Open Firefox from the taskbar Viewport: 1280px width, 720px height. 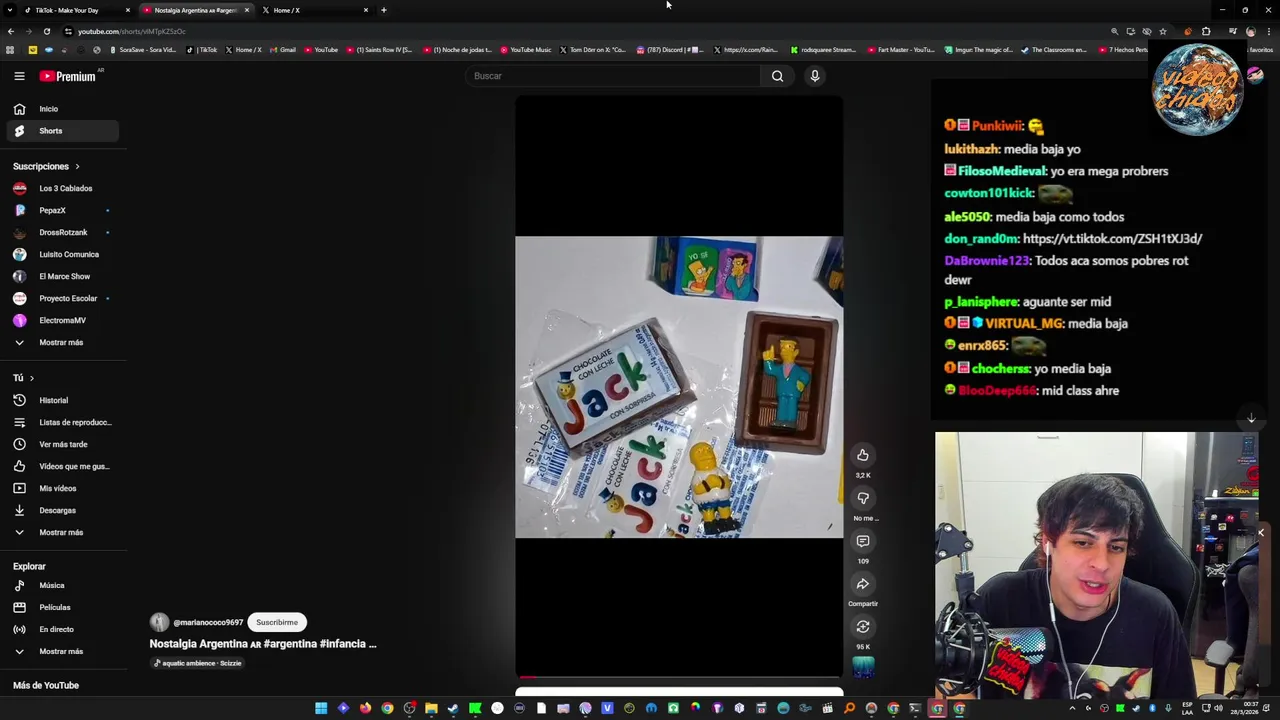click(x=365, y=708)
